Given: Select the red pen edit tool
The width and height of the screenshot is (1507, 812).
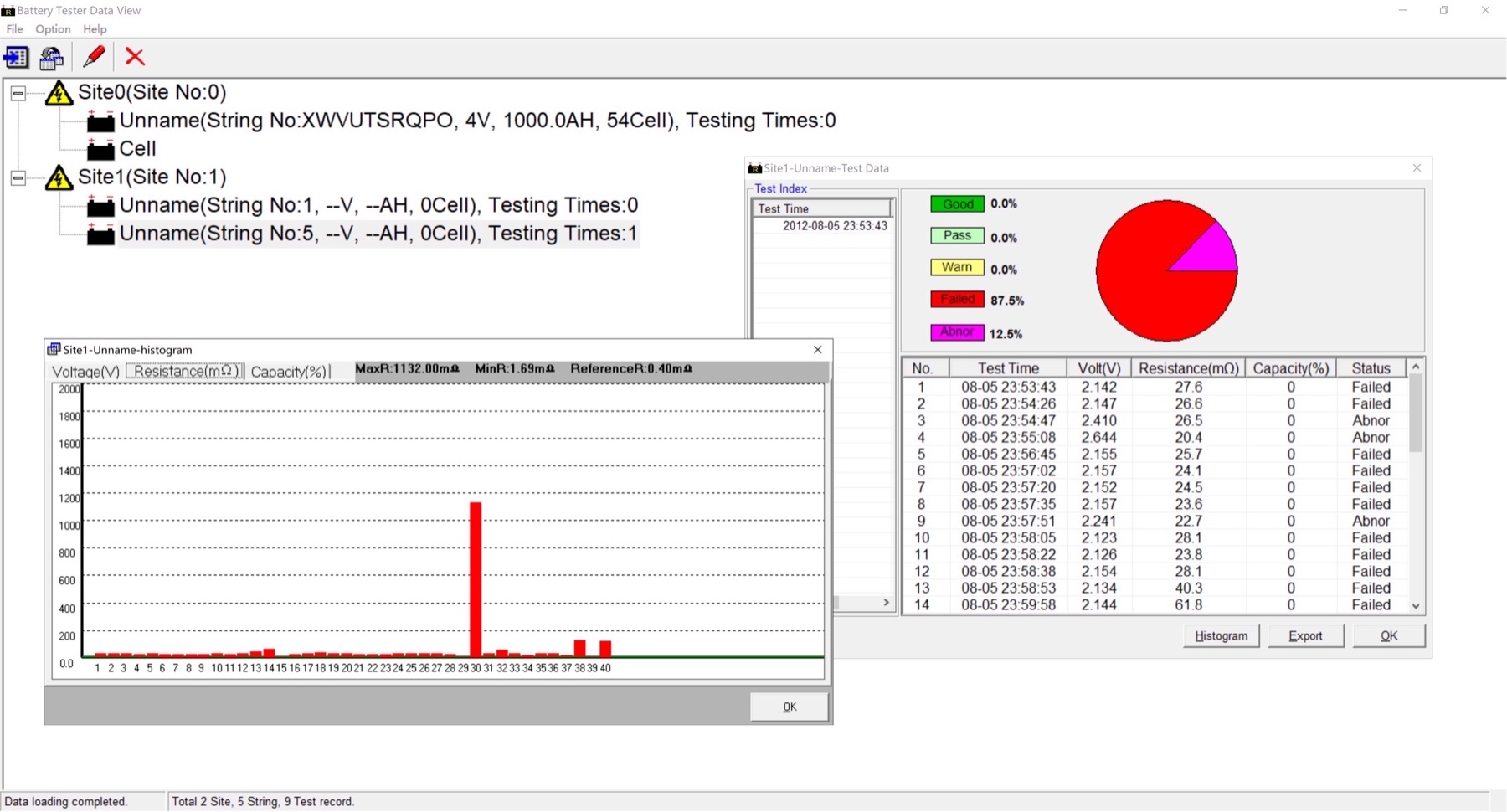Looking at the screenshot, I should (94, 56).
